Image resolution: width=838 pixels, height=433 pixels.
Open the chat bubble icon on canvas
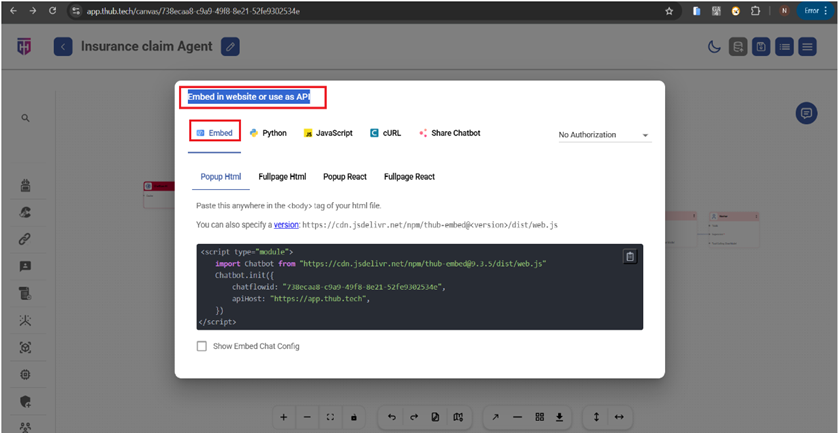tap(806, 113)
